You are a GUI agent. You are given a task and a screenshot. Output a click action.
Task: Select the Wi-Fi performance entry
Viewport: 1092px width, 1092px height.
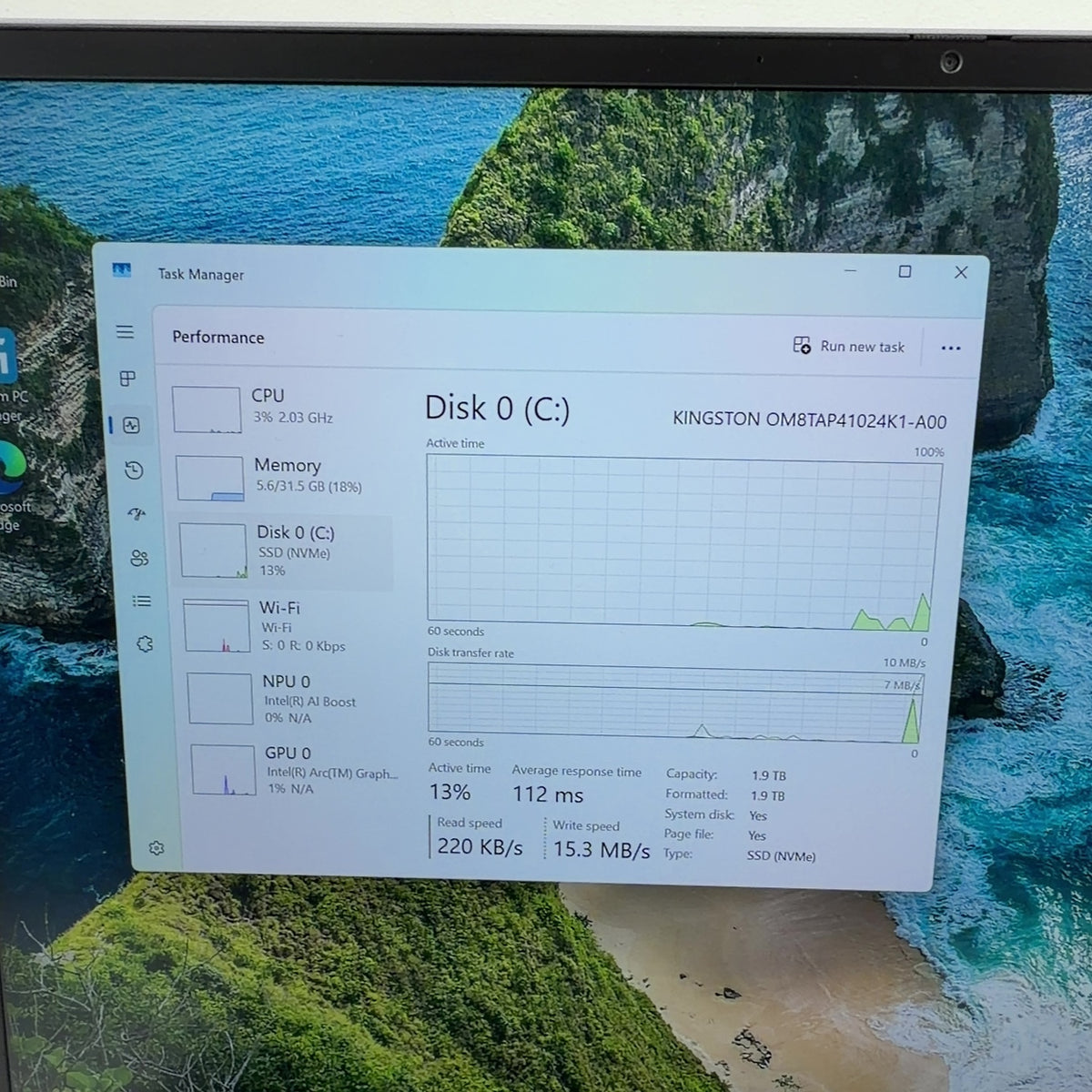[289, 626]
